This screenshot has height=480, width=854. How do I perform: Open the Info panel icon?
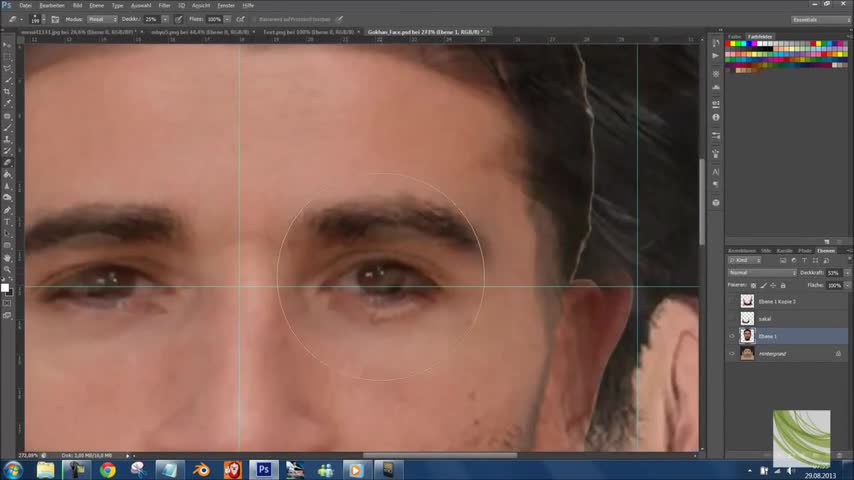[x=716, y=117]
